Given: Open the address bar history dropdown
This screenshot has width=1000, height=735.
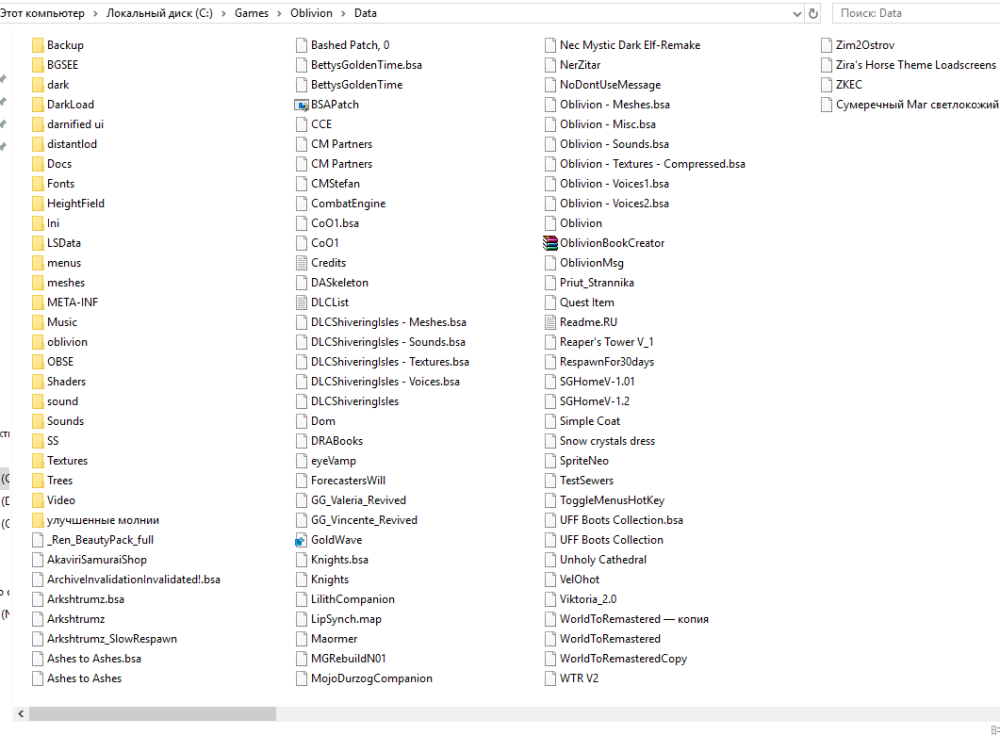Looking at the screenshot, I should click(797, 13).
